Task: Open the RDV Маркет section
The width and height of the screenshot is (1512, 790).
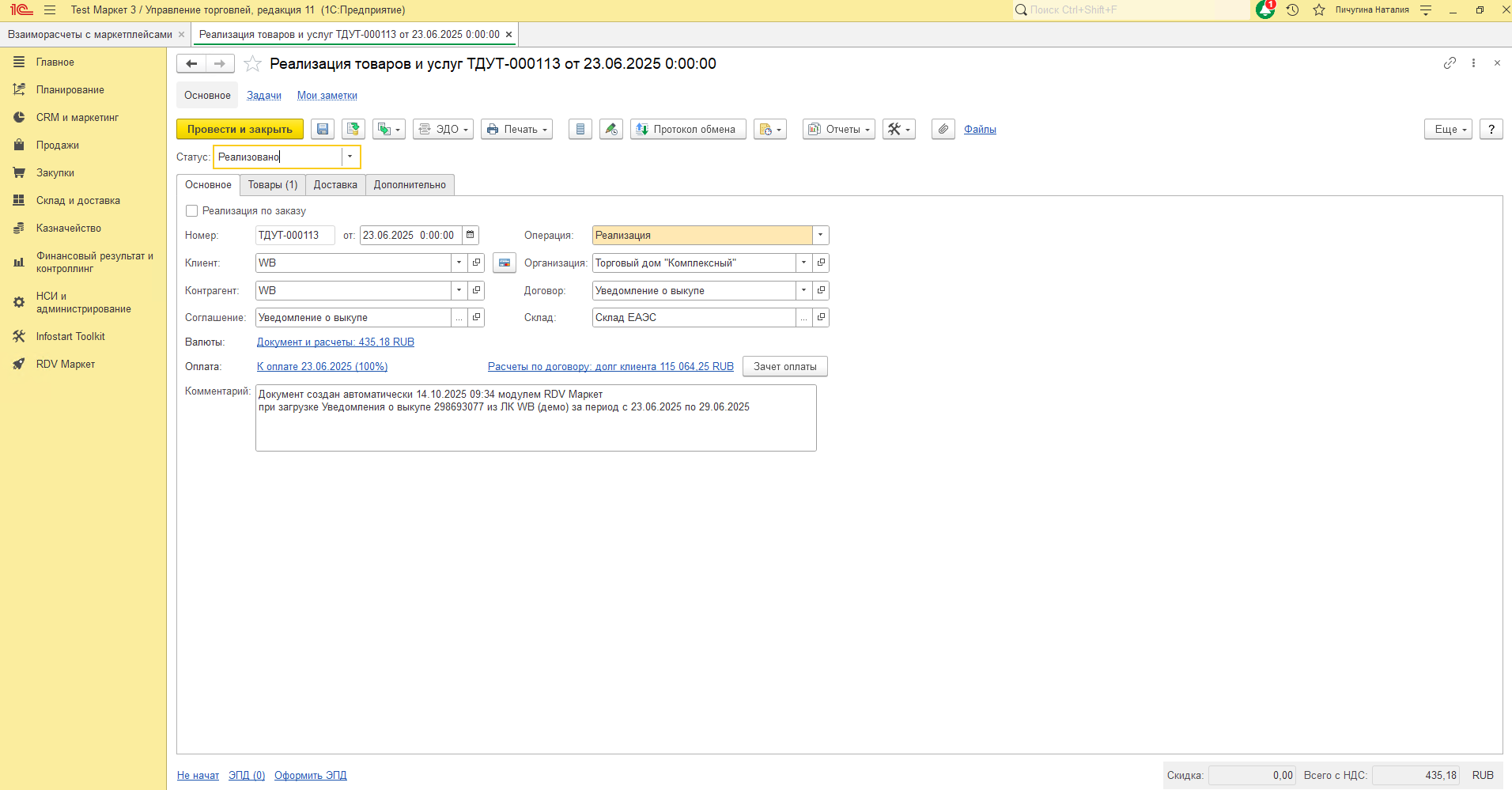Action: point(66,365)
